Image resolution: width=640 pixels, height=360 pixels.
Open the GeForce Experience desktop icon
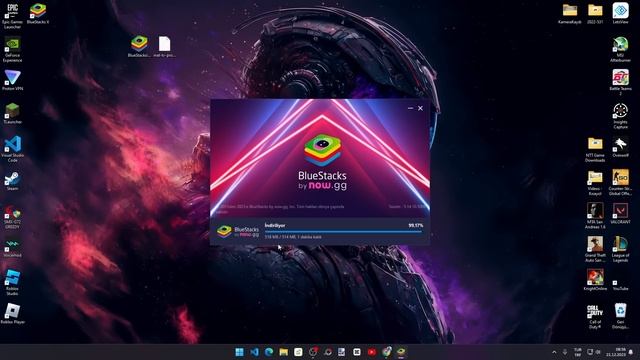pos(12,50)
